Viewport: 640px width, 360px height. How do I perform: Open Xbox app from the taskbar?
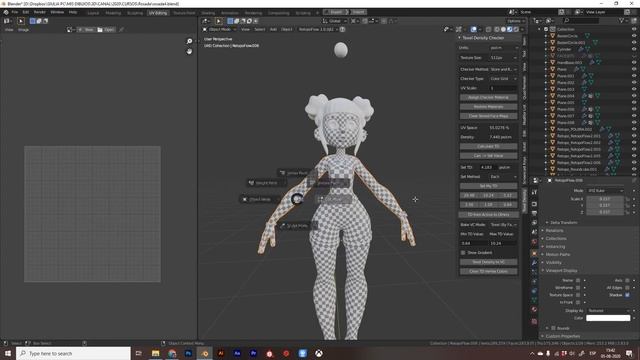319,353
